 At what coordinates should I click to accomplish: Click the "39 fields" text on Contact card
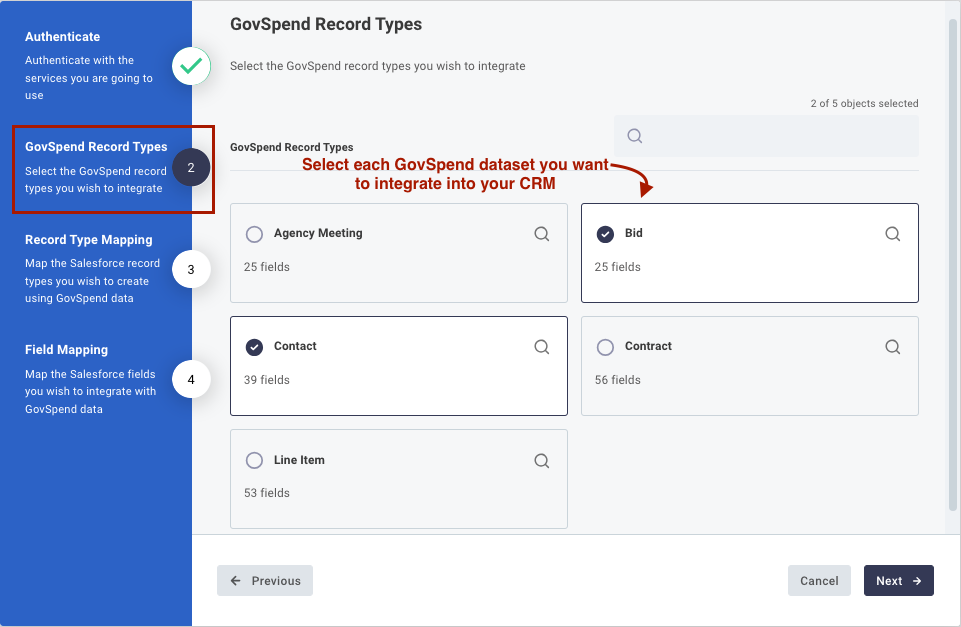(x=267, y=380)
